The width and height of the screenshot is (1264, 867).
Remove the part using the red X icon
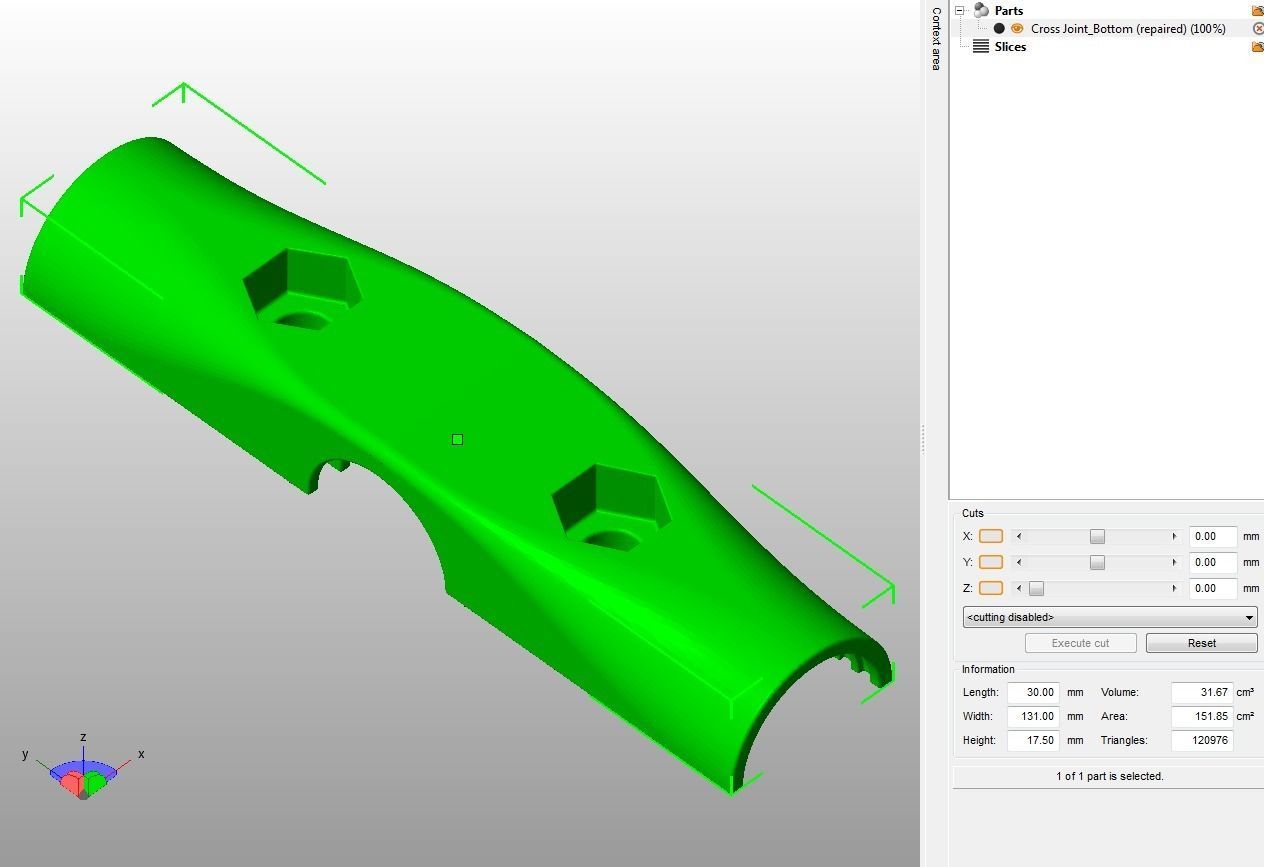coord(1257,28)
